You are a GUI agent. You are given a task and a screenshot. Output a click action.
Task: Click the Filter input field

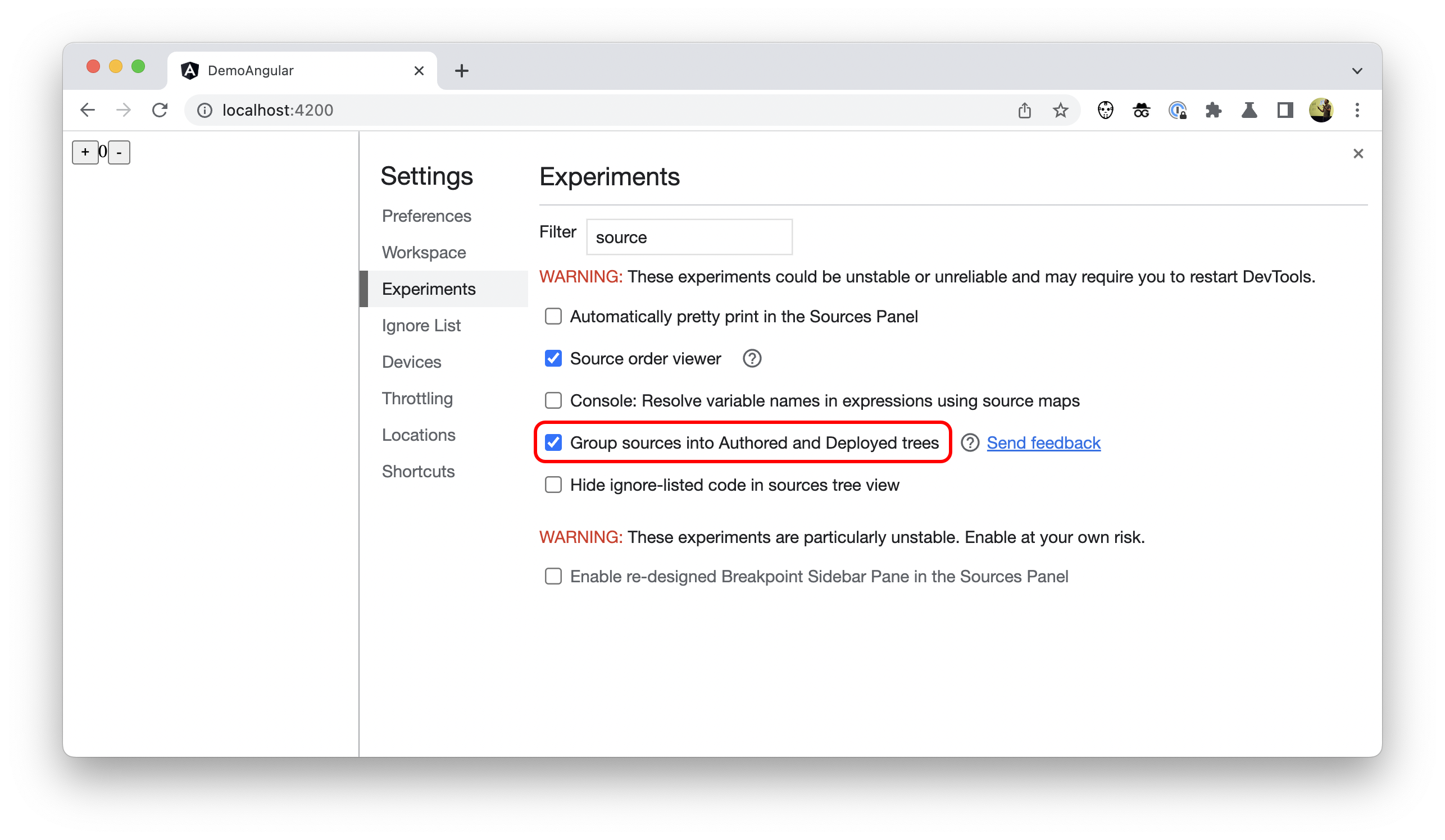(x=689, y=237)
